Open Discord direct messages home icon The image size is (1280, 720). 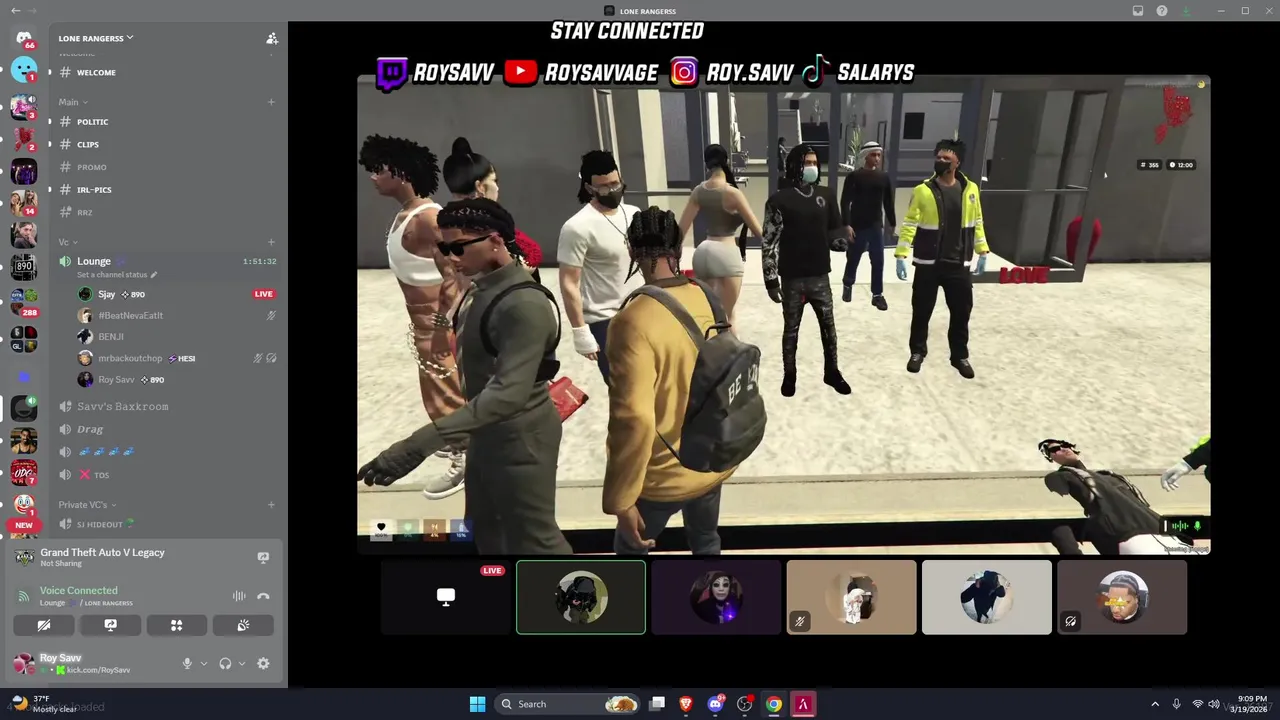(24, 38)
